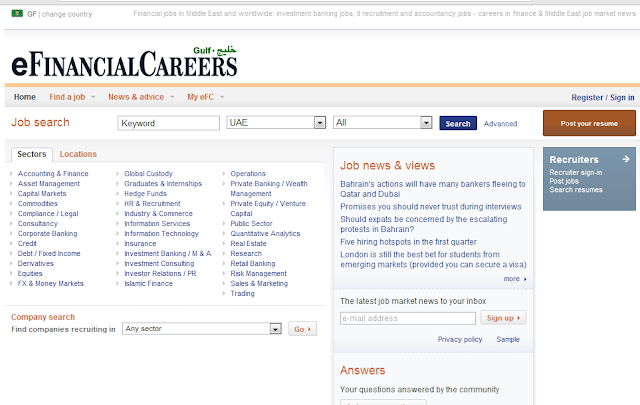640x405 pixels.
Task: Switch to the Locations tab
Action: click(78, 154)
